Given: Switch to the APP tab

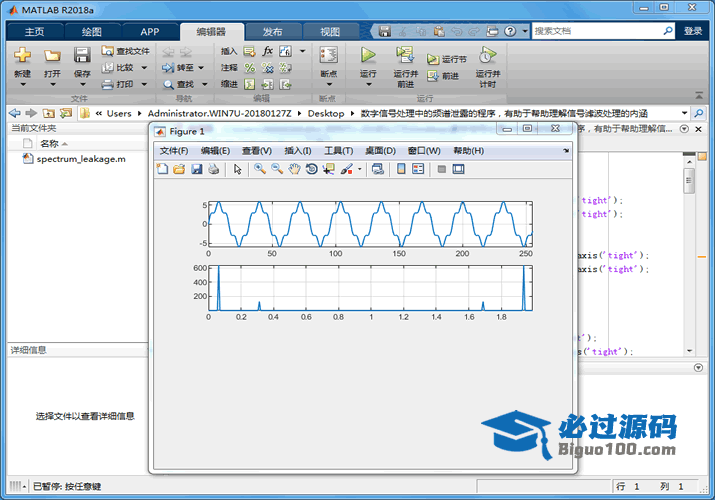Looking at the screenshot, I should click(x=150, y=31).
